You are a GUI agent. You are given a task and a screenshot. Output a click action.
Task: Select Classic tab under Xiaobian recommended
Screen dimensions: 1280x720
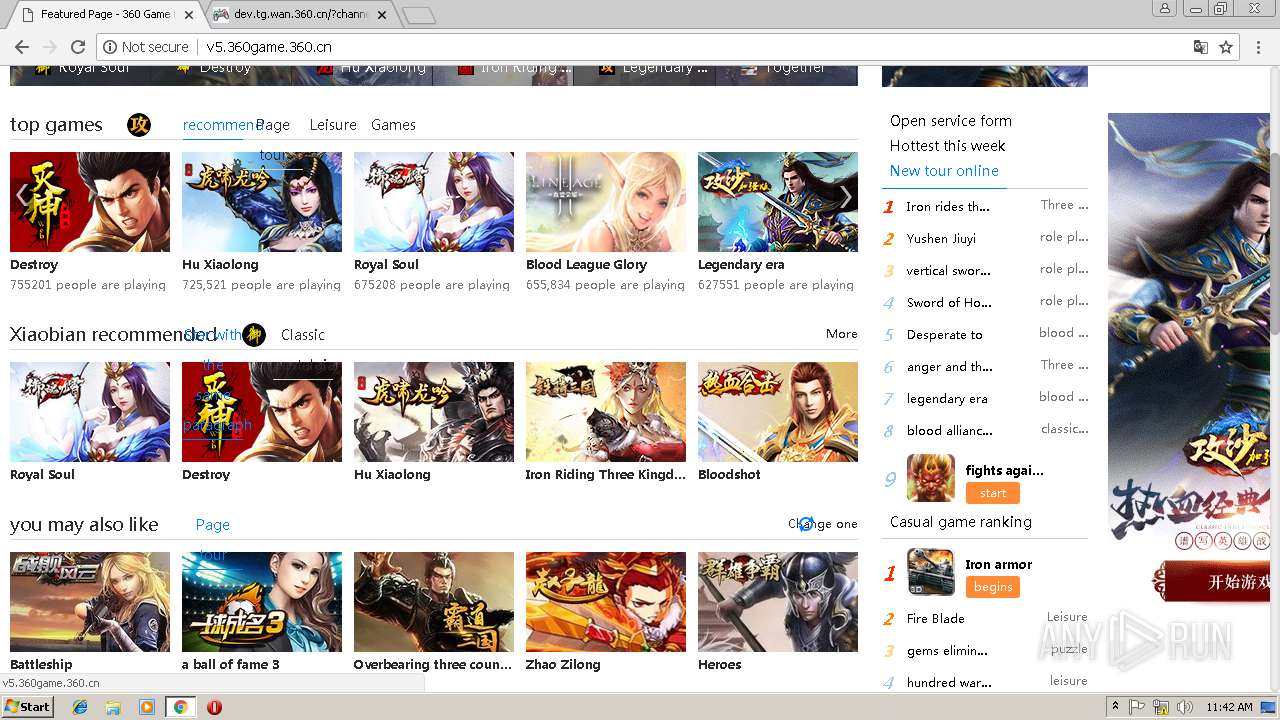pos(303,335)
